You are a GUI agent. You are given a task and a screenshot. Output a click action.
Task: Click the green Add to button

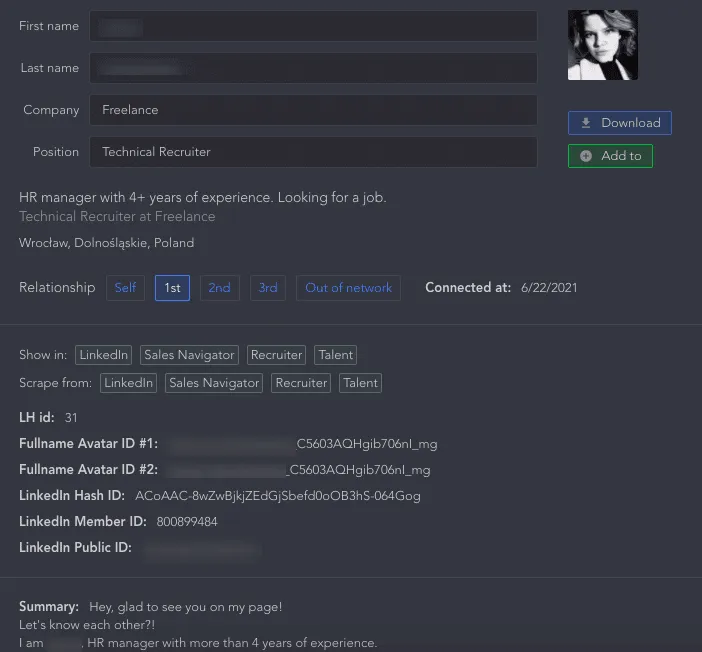click(610, 156)
